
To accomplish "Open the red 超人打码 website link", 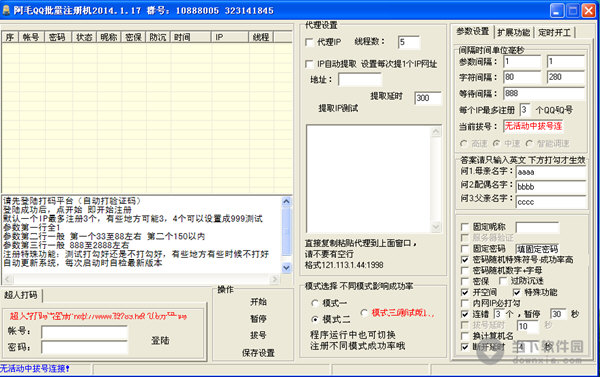I will (98, 316).
